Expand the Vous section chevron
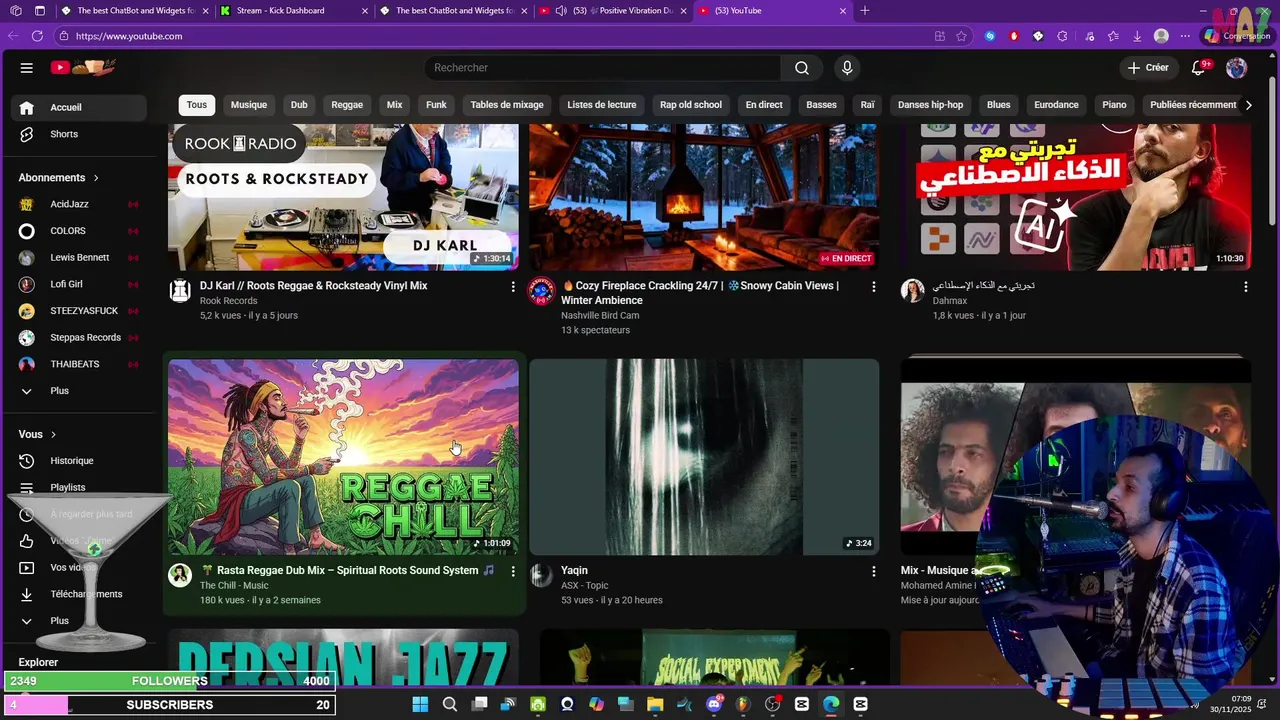The image size is (1280, 720). (x=53, y=435)
